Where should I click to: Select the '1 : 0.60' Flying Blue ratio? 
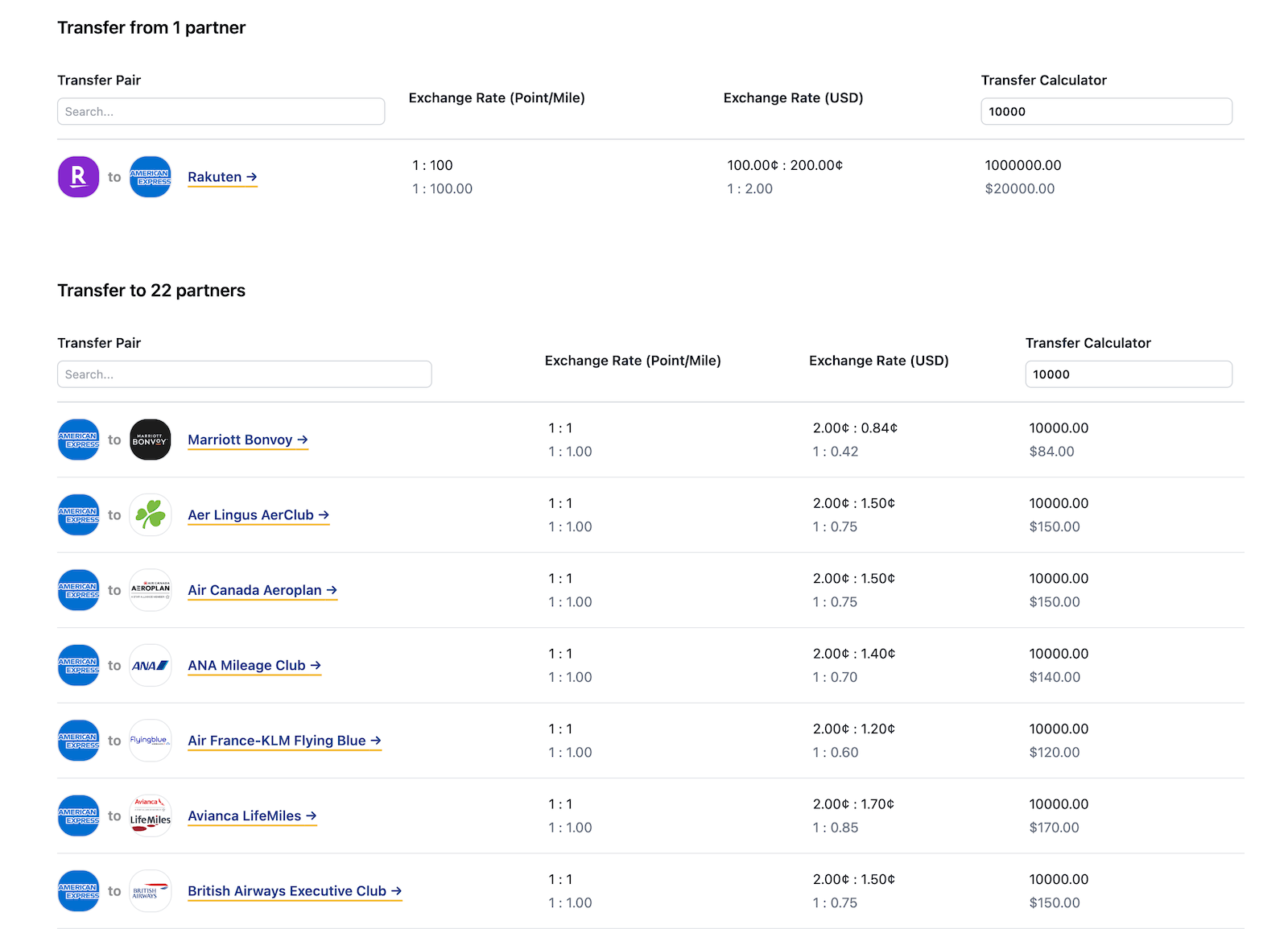[836, 753]
